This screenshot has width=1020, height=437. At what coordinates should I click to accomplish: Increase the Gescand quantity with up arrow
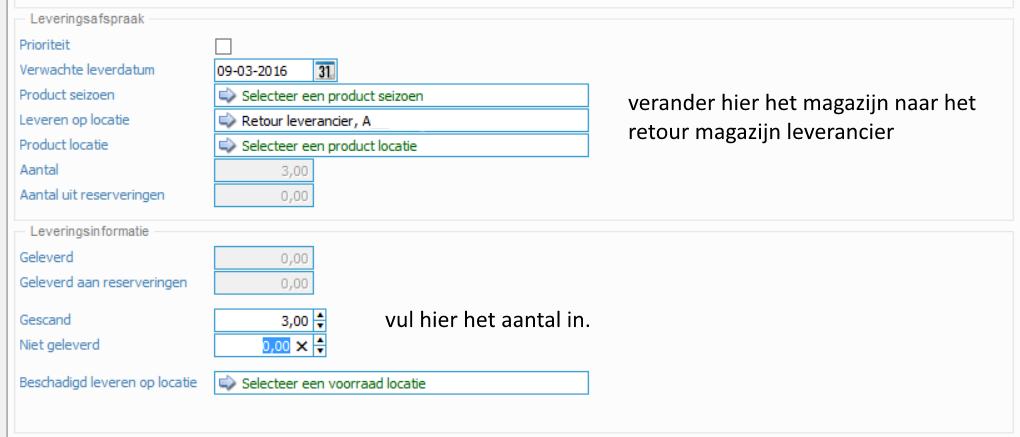pos(320,316)
